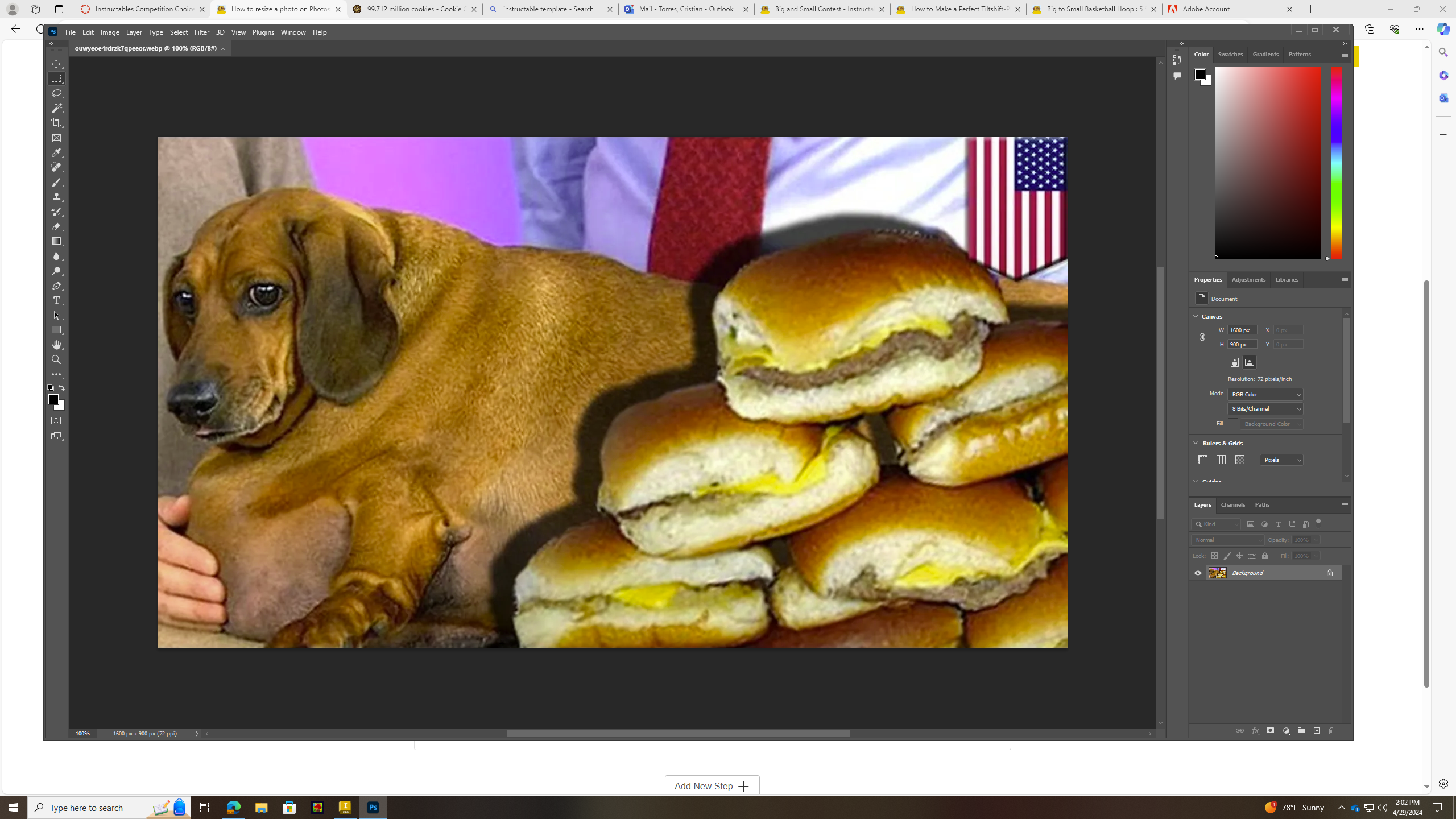Viewport: 1456px width, 819px height.
Task: Open the History panel icon
Action: (x=1177, y=60)
